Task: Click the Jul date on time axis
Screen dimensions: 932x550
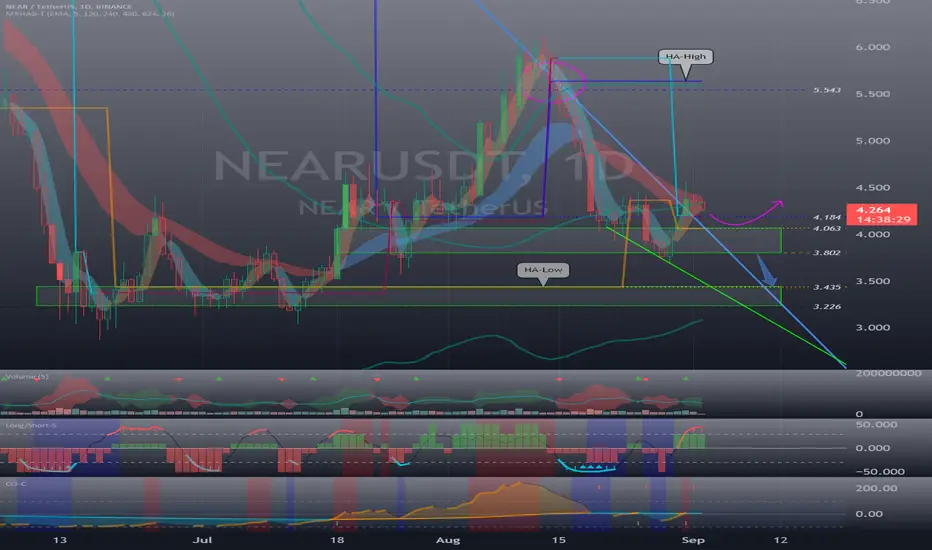Action: (x=203, y=540)
